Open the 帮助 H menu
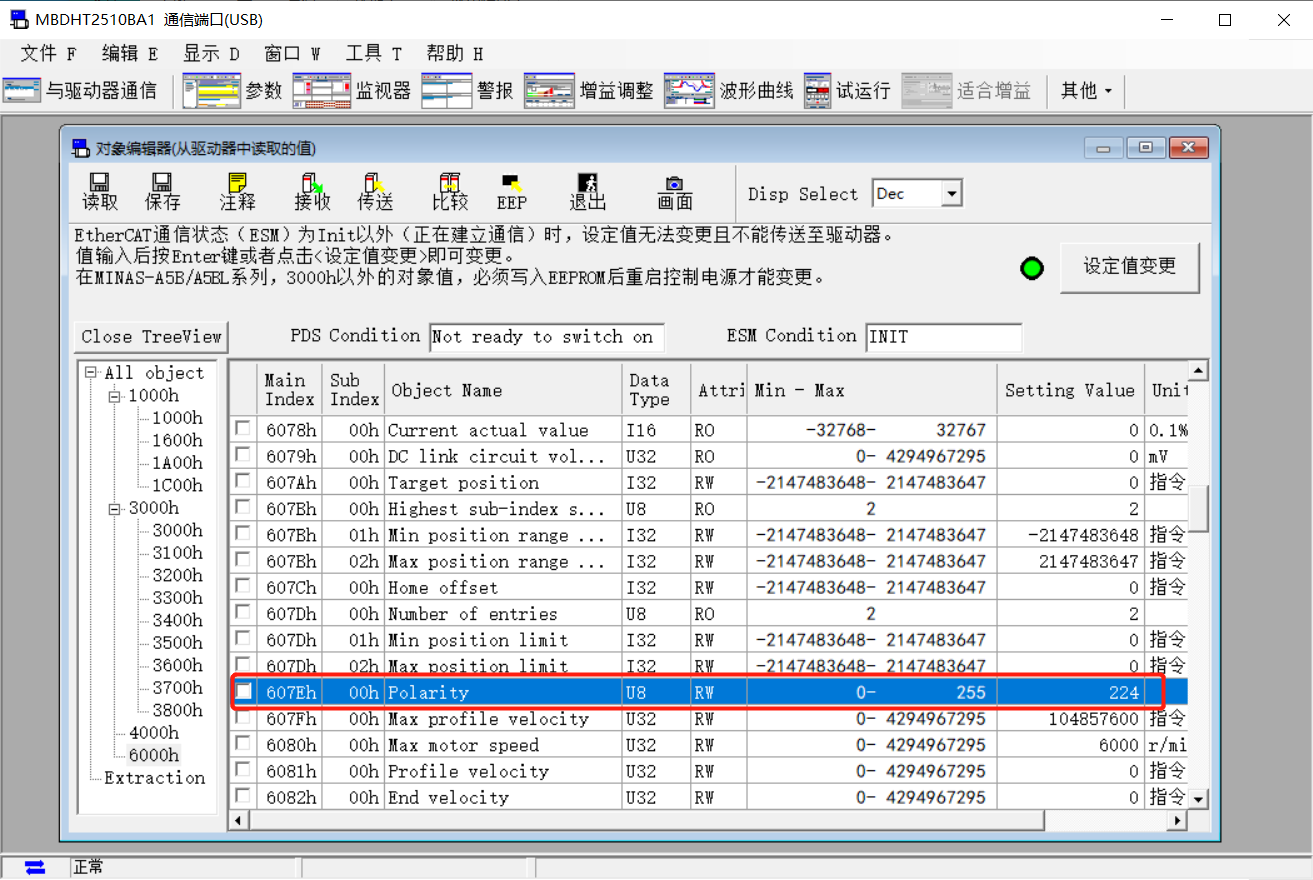The height and width of the screenshot is (880, 1313). click(454, 54)
